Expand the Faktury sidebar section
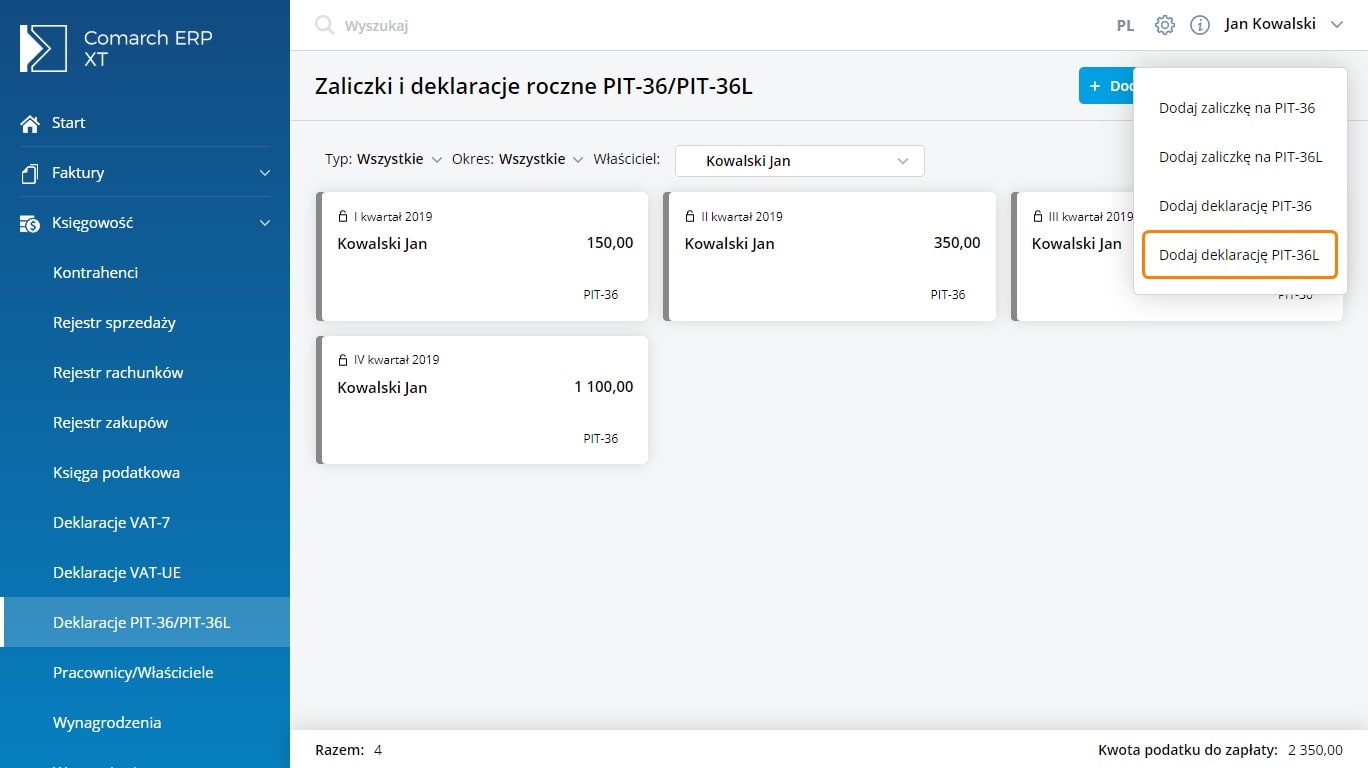 pyautogui.click(x=264, y=173)
